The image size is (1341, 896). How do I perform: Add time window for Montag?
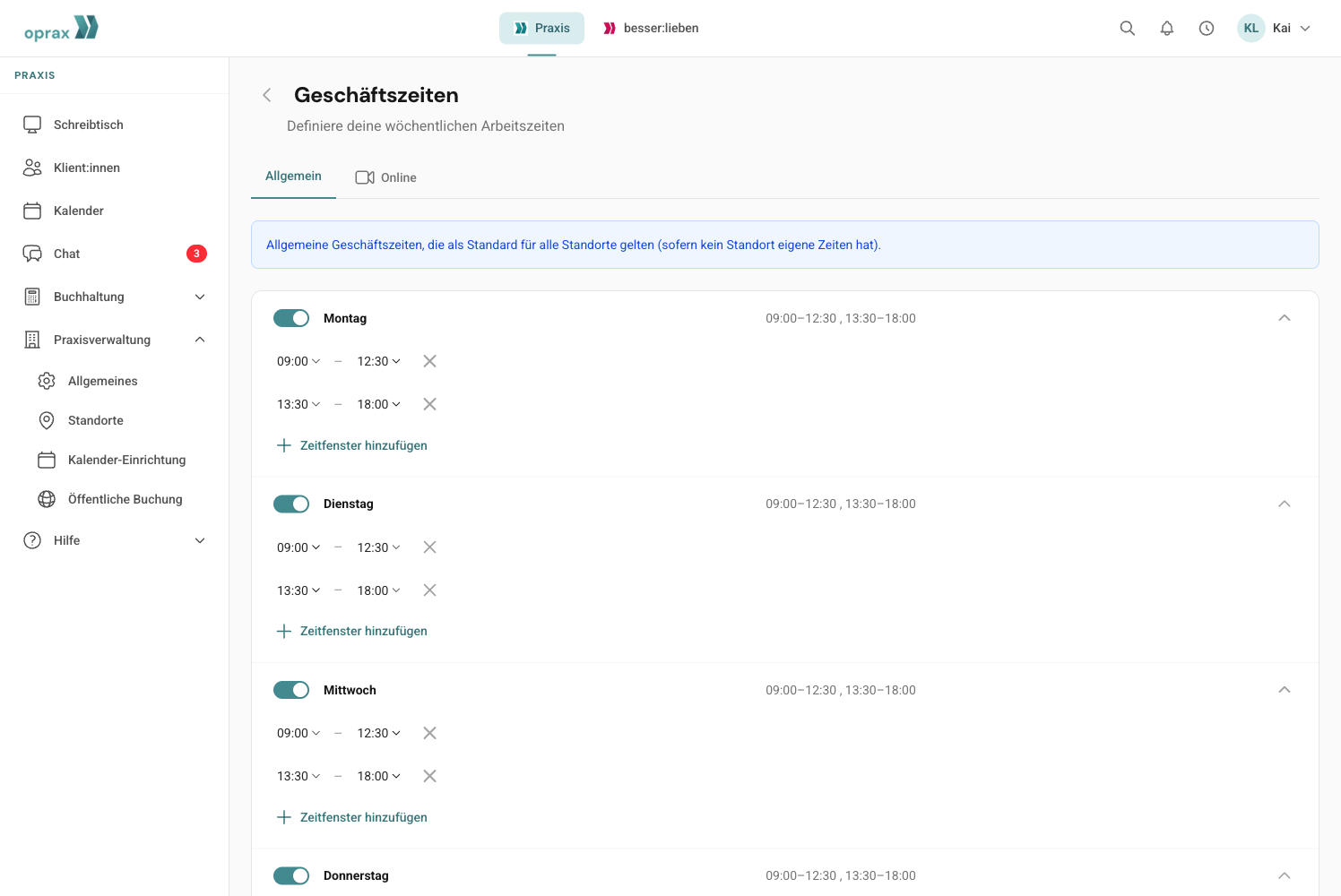pyautogui.click(x=352, y=445)
